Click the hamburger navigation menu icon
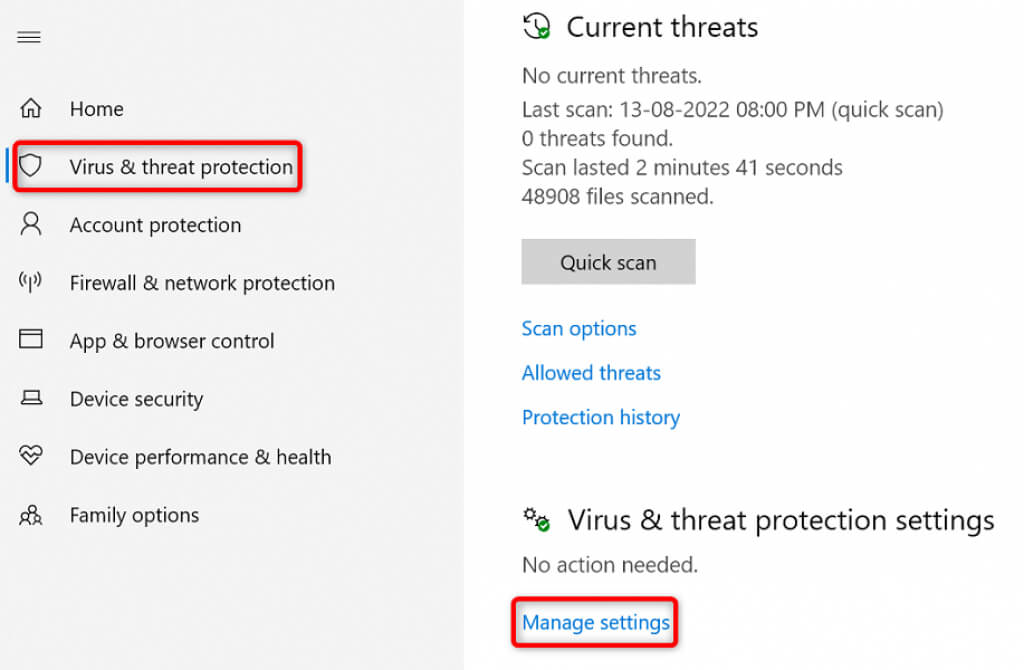 pyautogui.click(x=30, y=38)
